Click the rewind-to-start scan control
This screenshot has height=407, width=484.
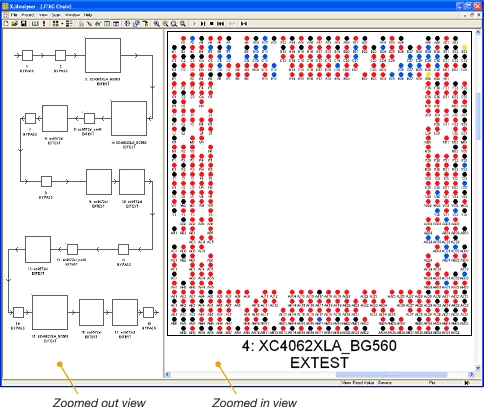pos(220,24)
